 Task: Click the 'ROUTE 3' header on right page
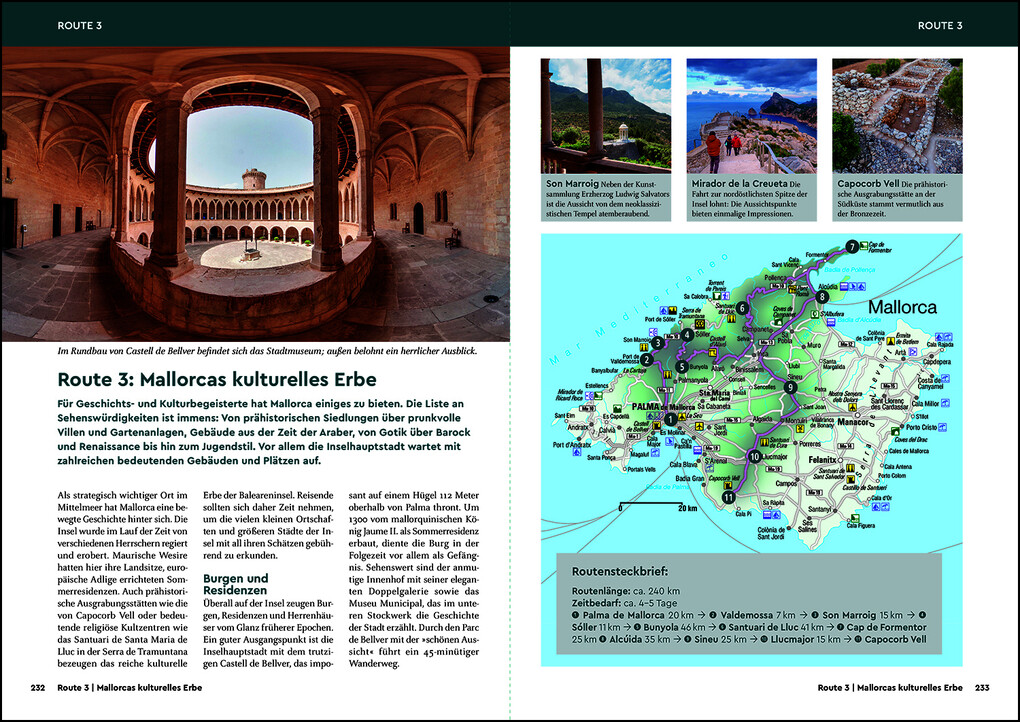click(940, 25)
